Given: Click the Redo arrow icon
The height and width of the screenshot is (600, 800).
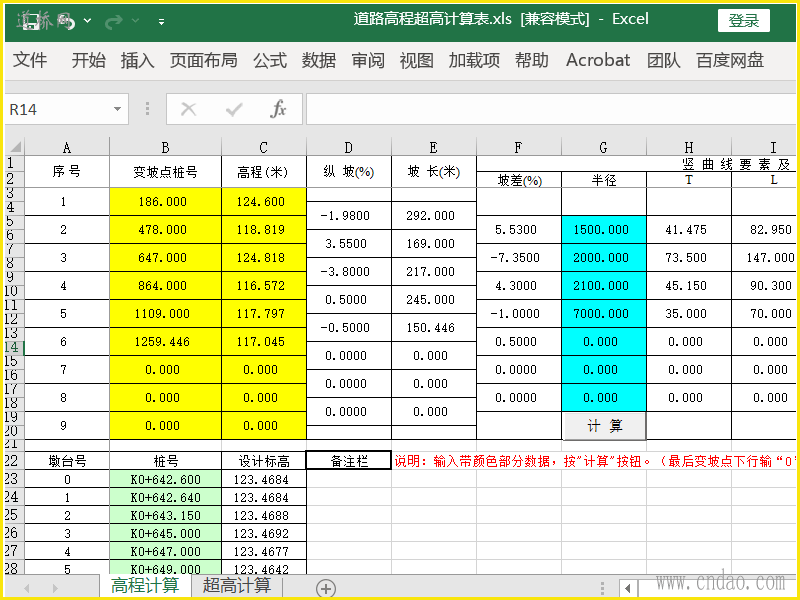Looking at the screenshot, I should [x=113, y=21].
